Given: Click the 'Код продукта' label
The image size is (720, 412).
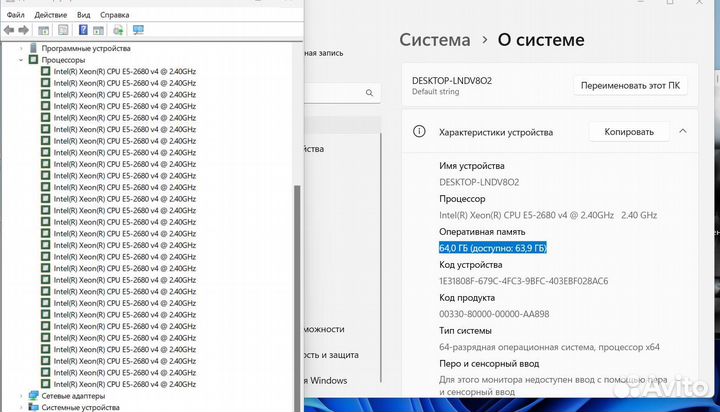Looking at the screenshot, I should [467, 298].
